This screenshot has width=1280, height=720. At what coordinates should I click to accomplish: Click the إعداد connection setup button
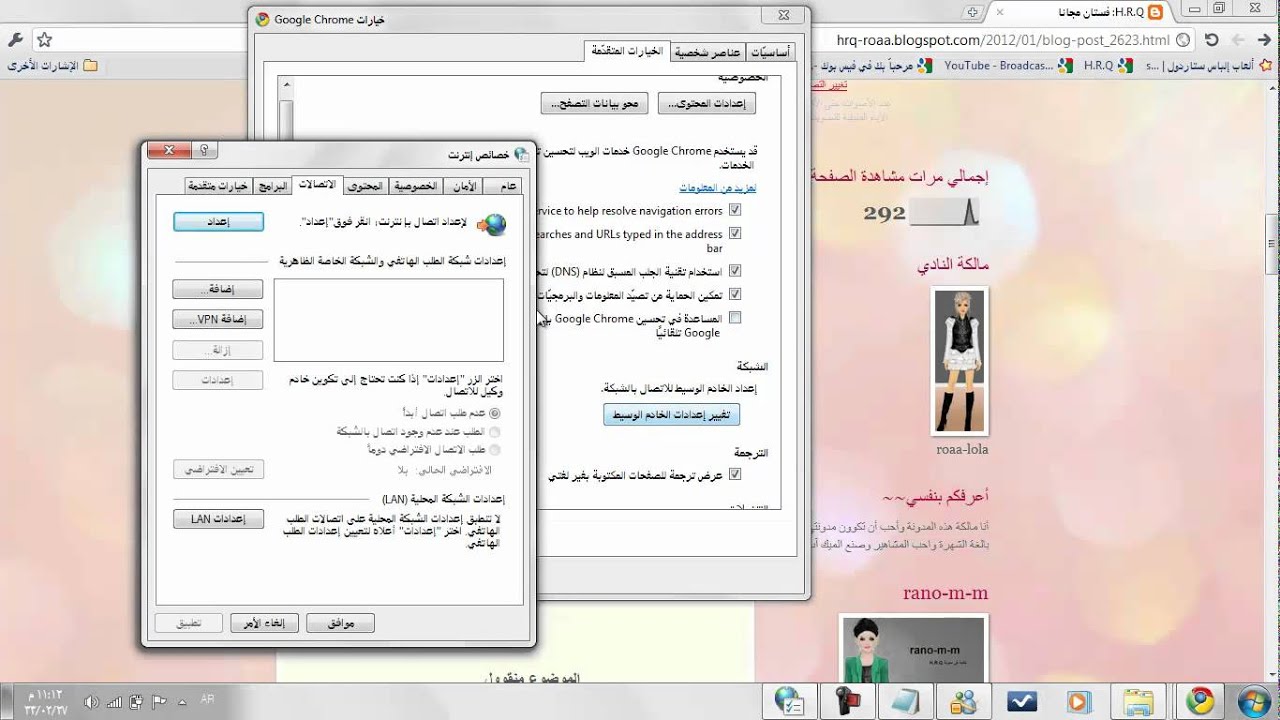coord(218,222)
